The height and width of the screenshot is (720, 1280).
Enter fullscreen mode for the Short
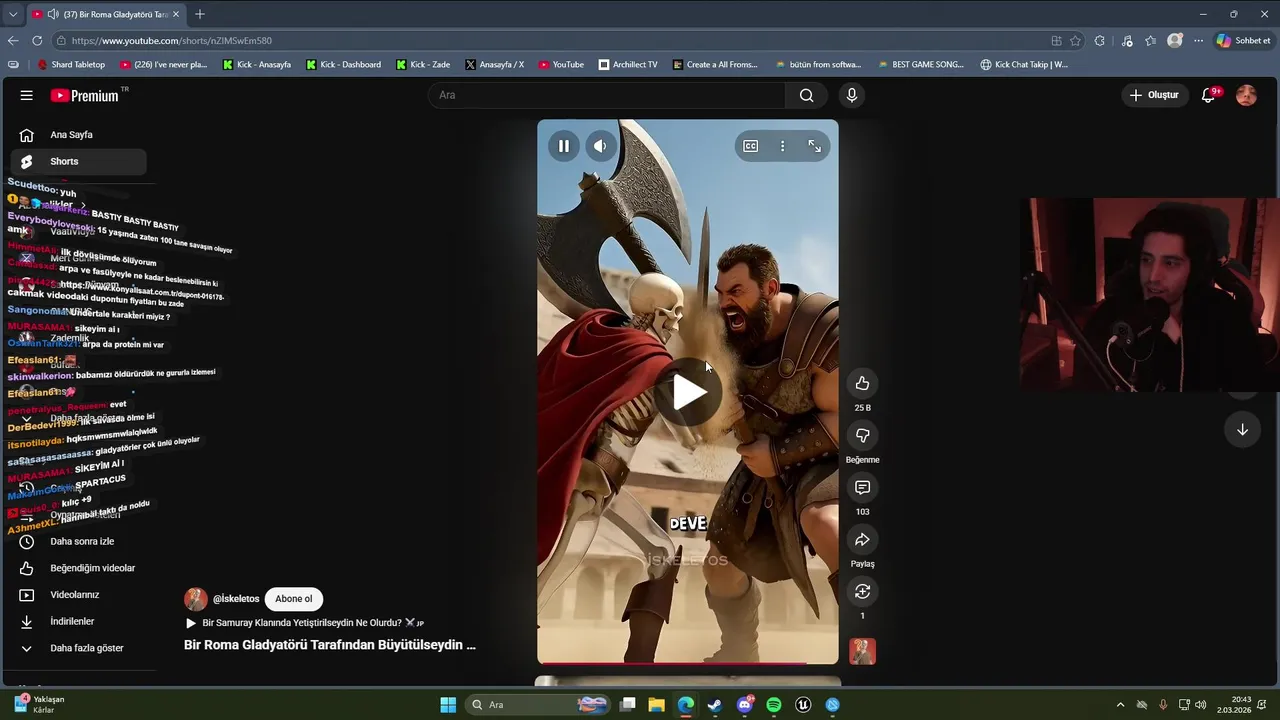[x=814, y=146]
